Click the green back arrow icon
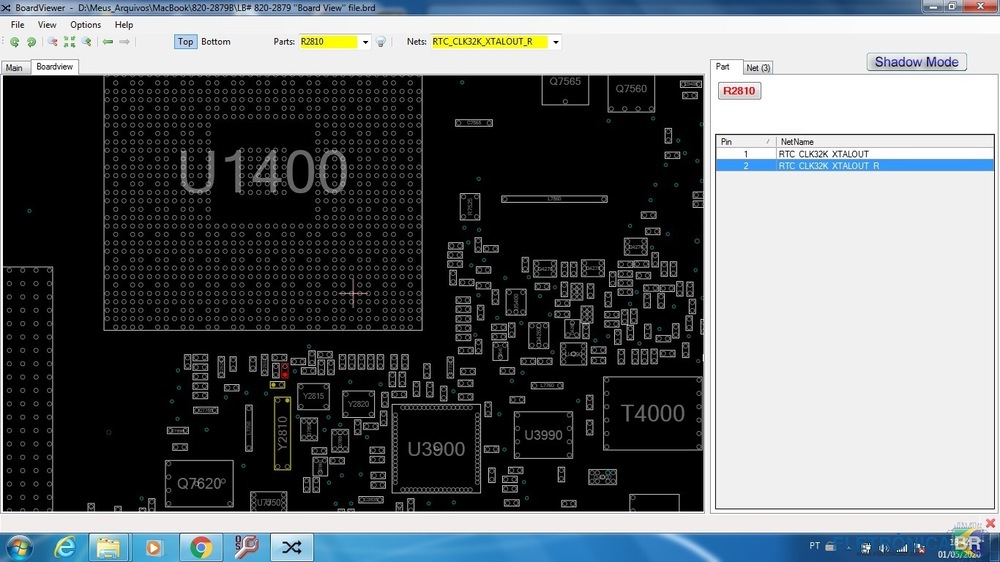 [108, 42]
